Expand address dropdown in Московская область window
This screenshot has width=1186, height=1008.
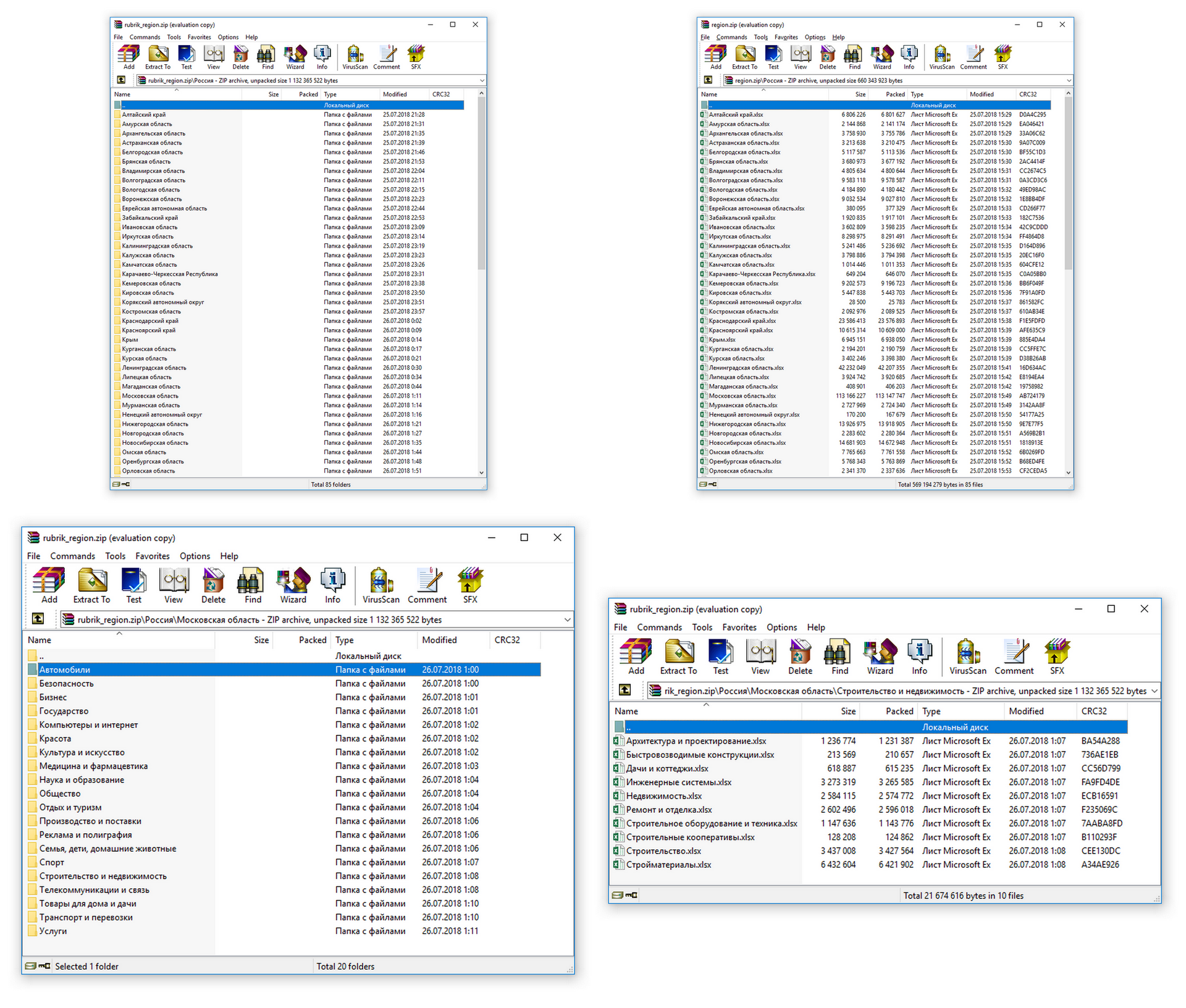(566, 619)
